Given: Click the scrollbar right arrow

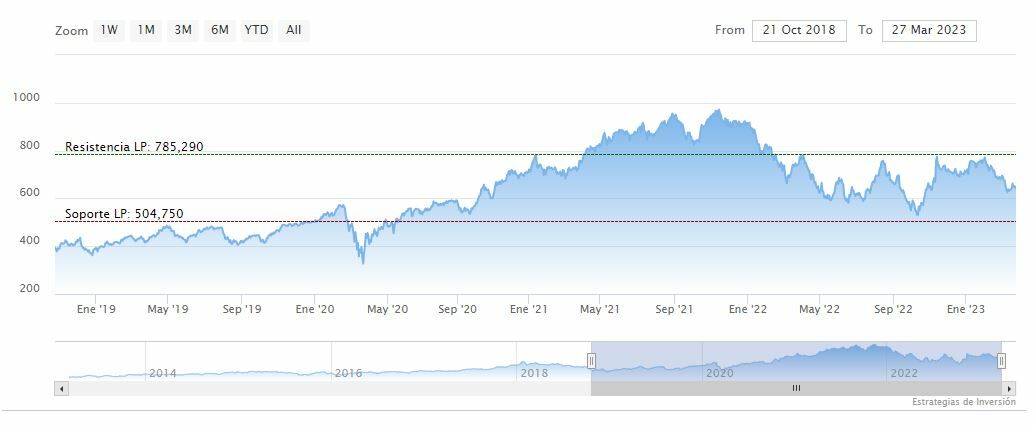Looking at the screenshot, I should 1009,388.
